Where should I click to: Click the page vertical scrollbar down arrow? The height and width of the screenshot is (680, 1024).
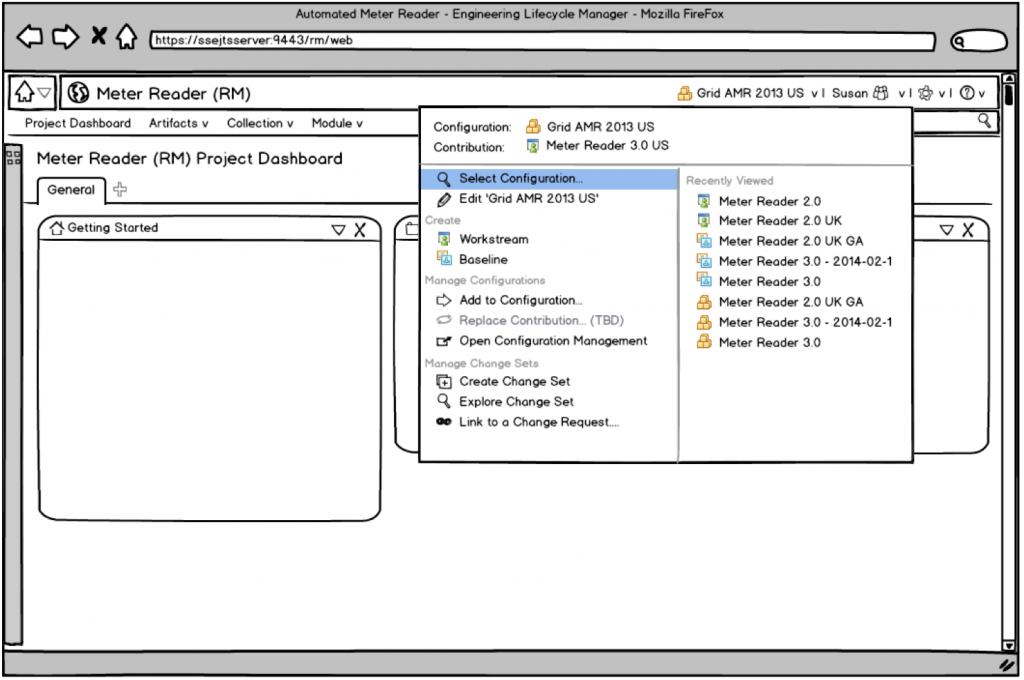point(1009,645)
